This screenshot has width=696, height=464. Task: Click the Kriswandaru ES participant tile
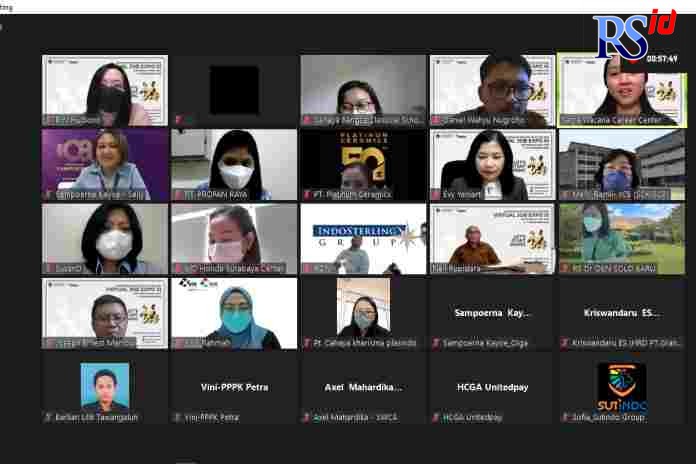pyautogui.click(x=621, y=313)
